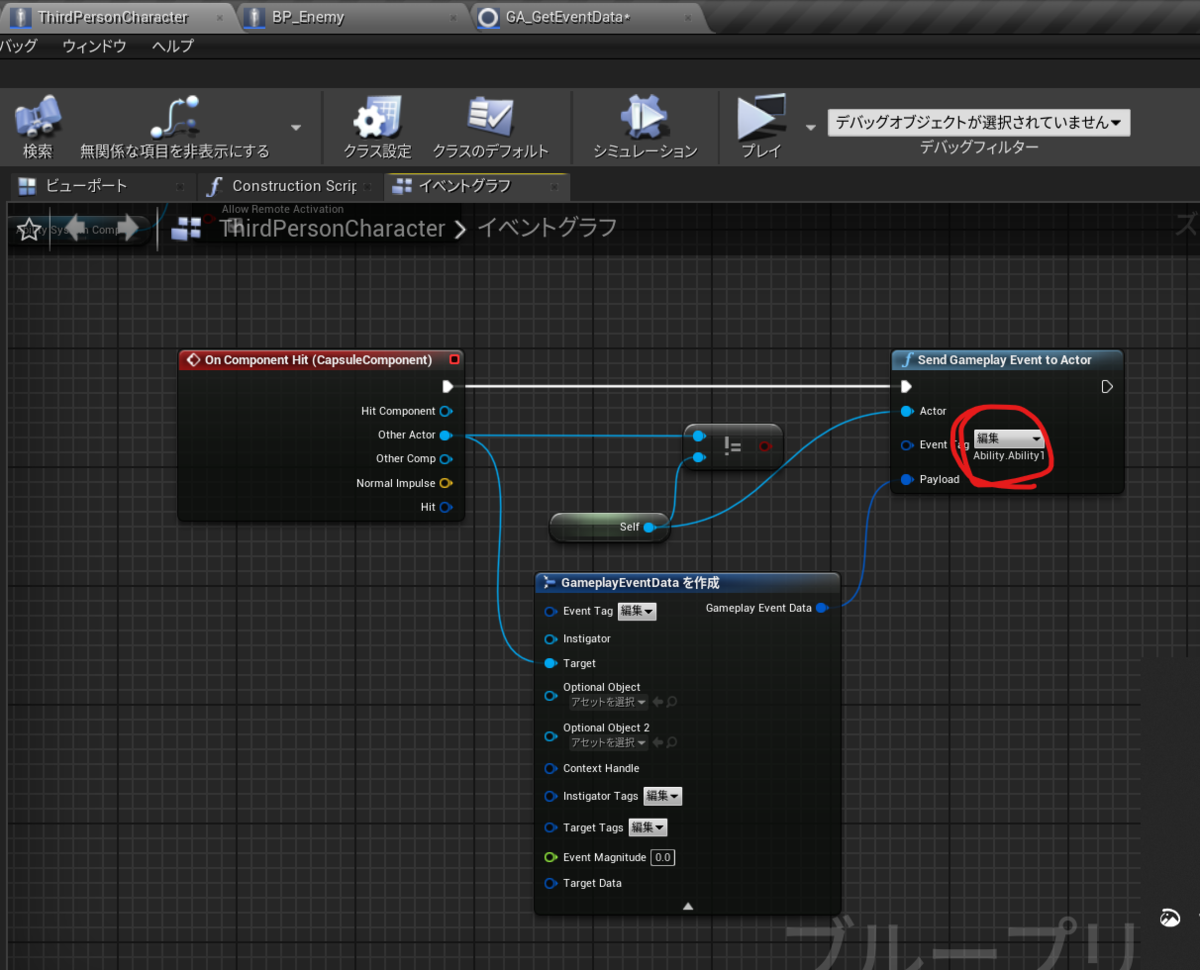
Task: Click On Component Hit node header
Action: coord(321,360)
